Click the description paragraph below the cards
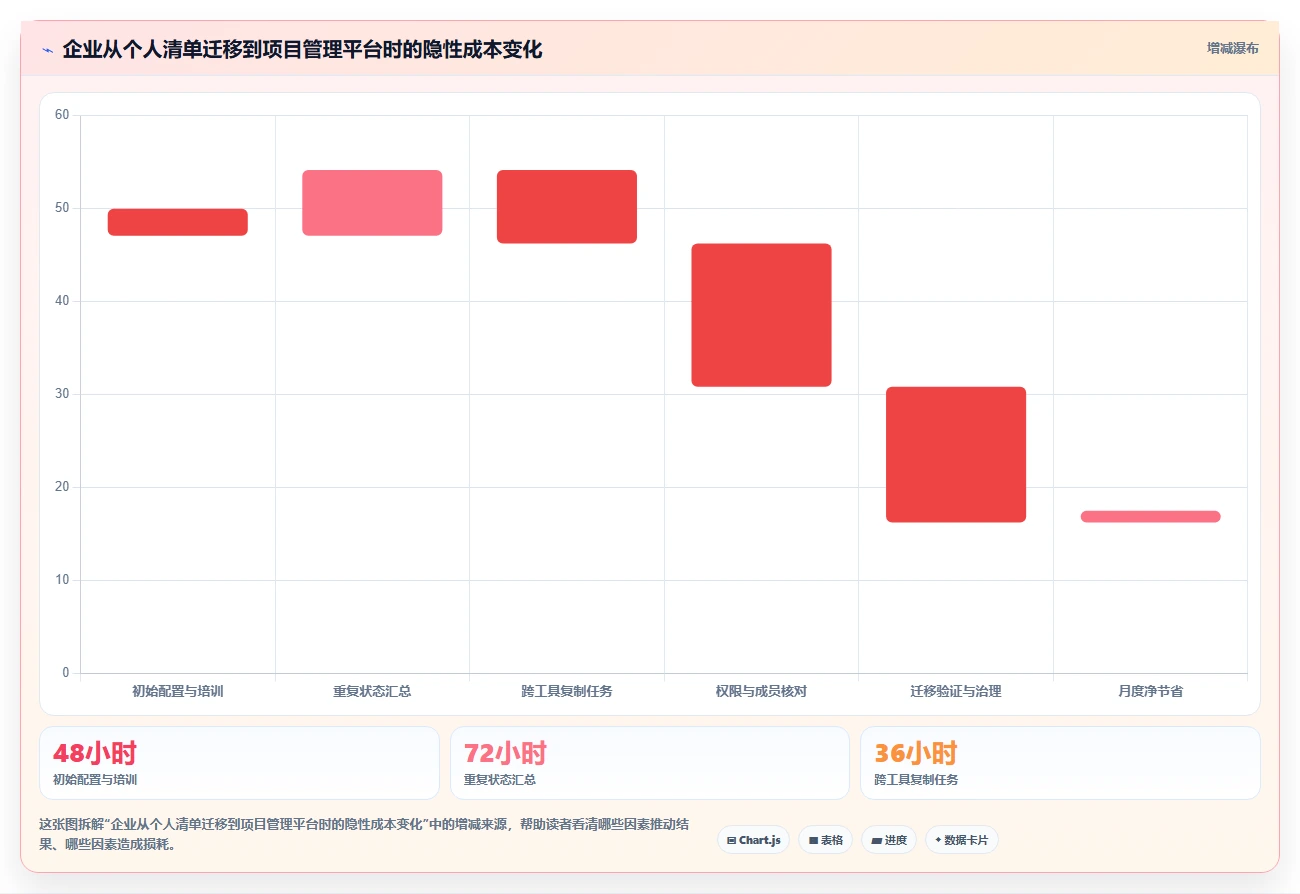 pos(363,834)
